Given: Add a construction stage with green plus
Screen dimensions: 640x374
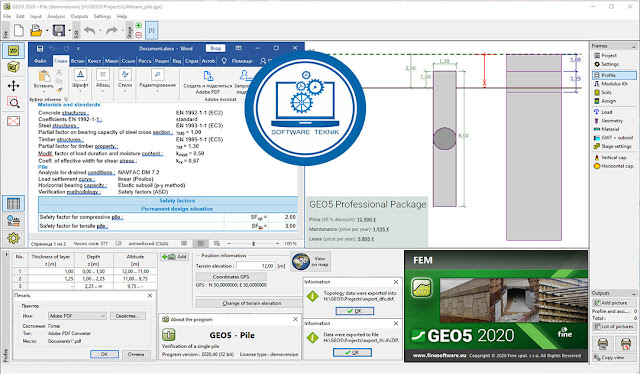Looking at the screenshot, I should pyautogui.click(x=138, y=26).
